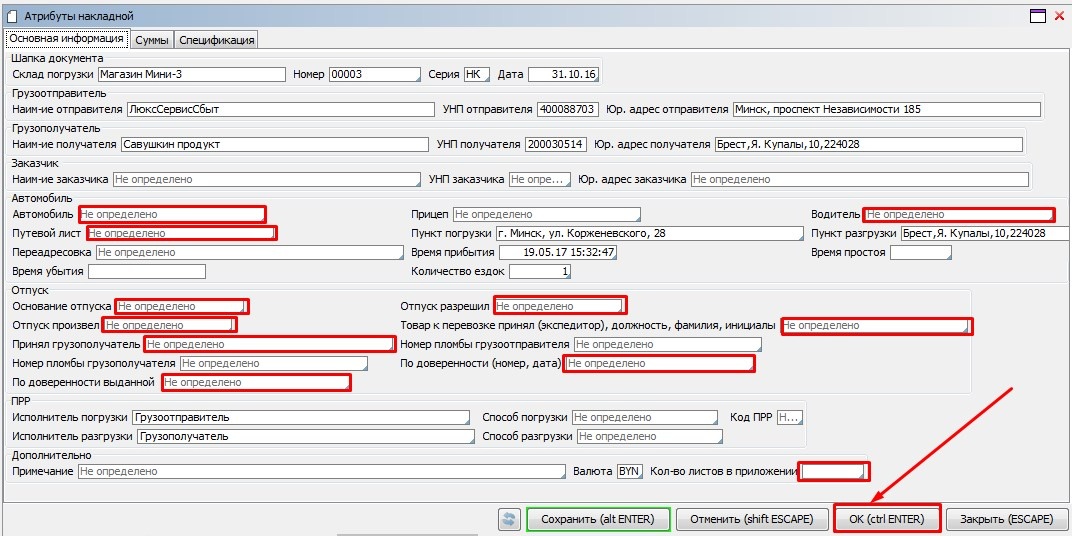The width and height of the screenshot is (1072, 536).
Task: Open the Автомобиль dropdown field
Action: pos(172,214)
